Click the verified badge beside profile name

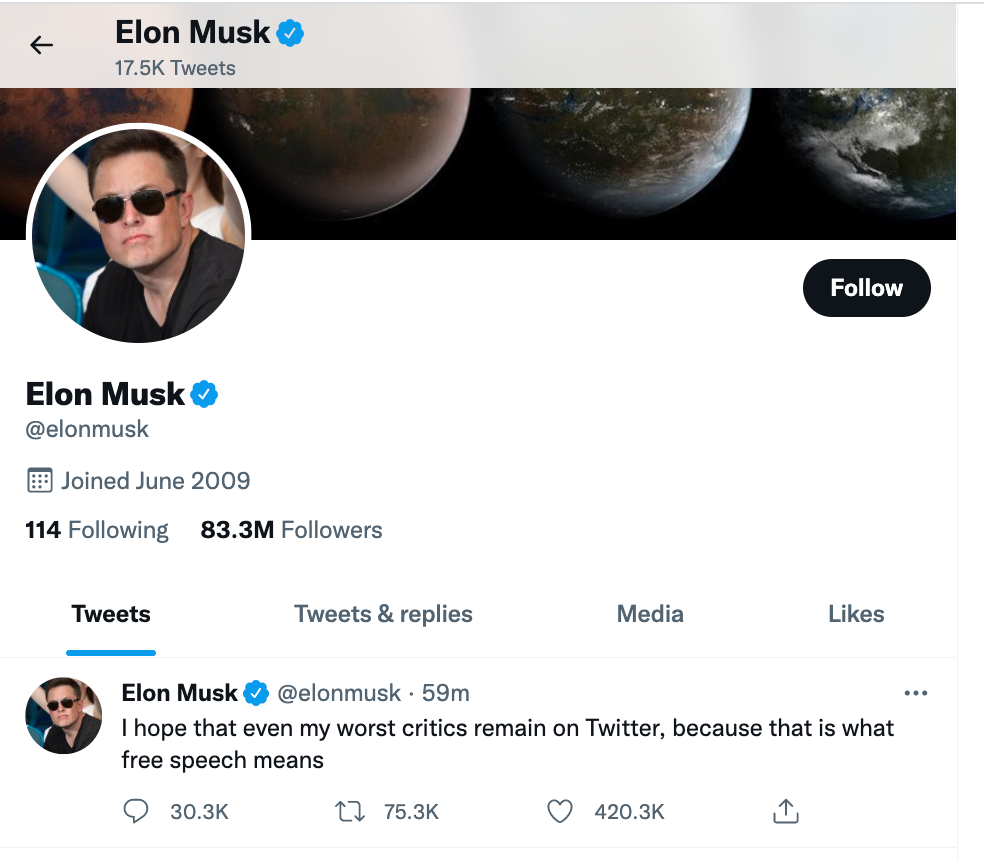204,394
